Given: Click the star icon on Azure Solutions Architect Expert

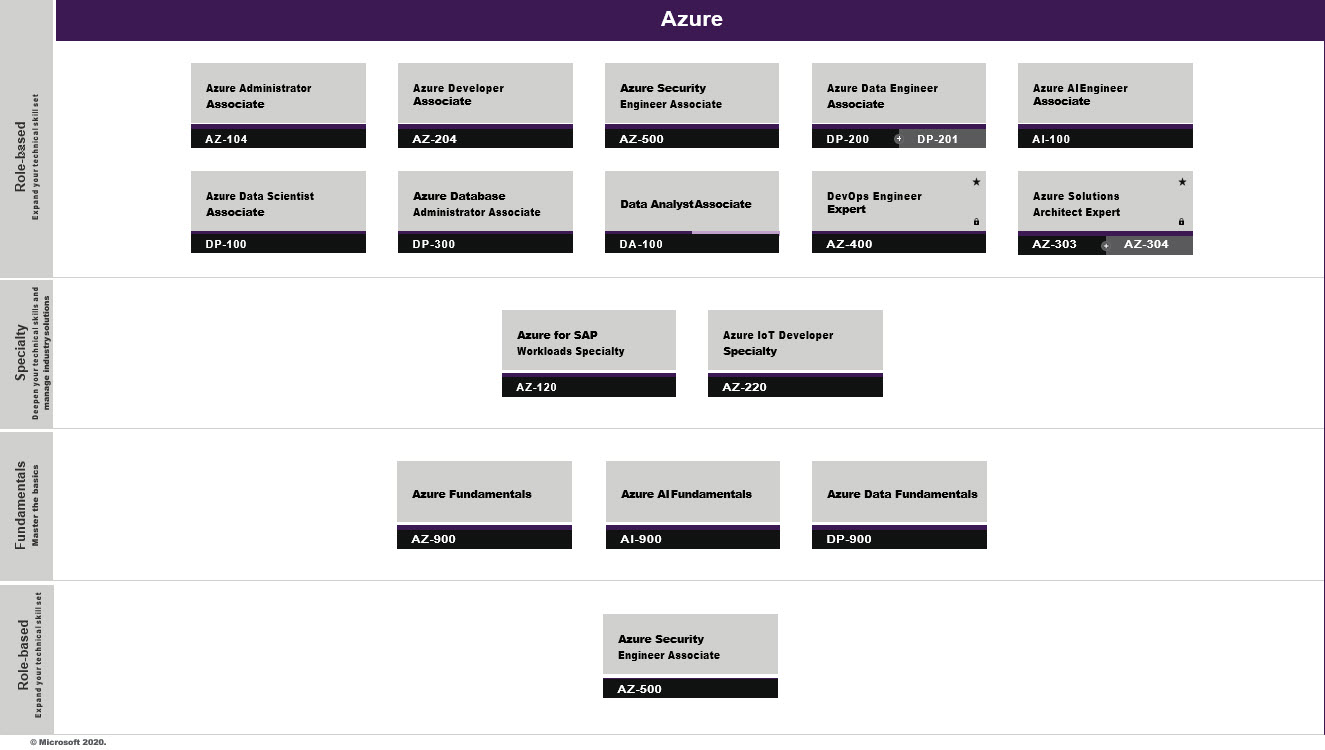Looking at the screenshot, I should coord(1182,182).
